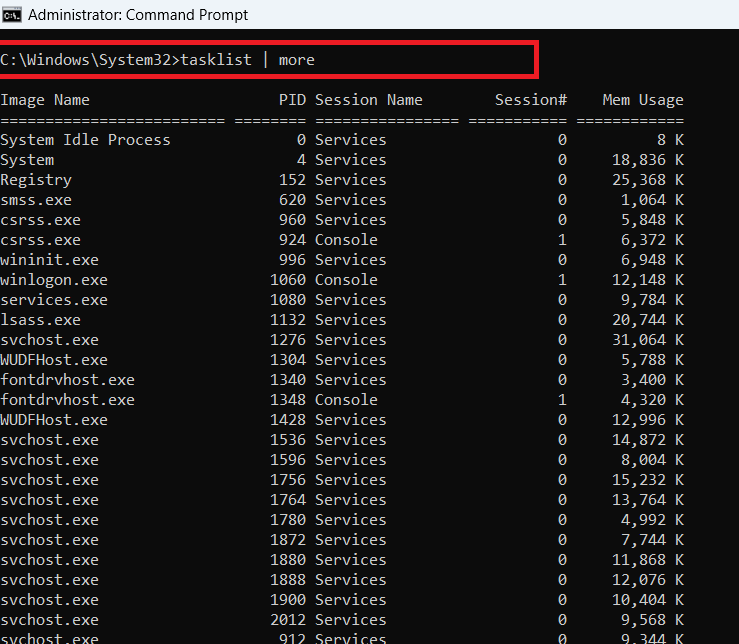
Task: Click PID 1276 of svchost.exe
Action: click(x=288, y=340)
